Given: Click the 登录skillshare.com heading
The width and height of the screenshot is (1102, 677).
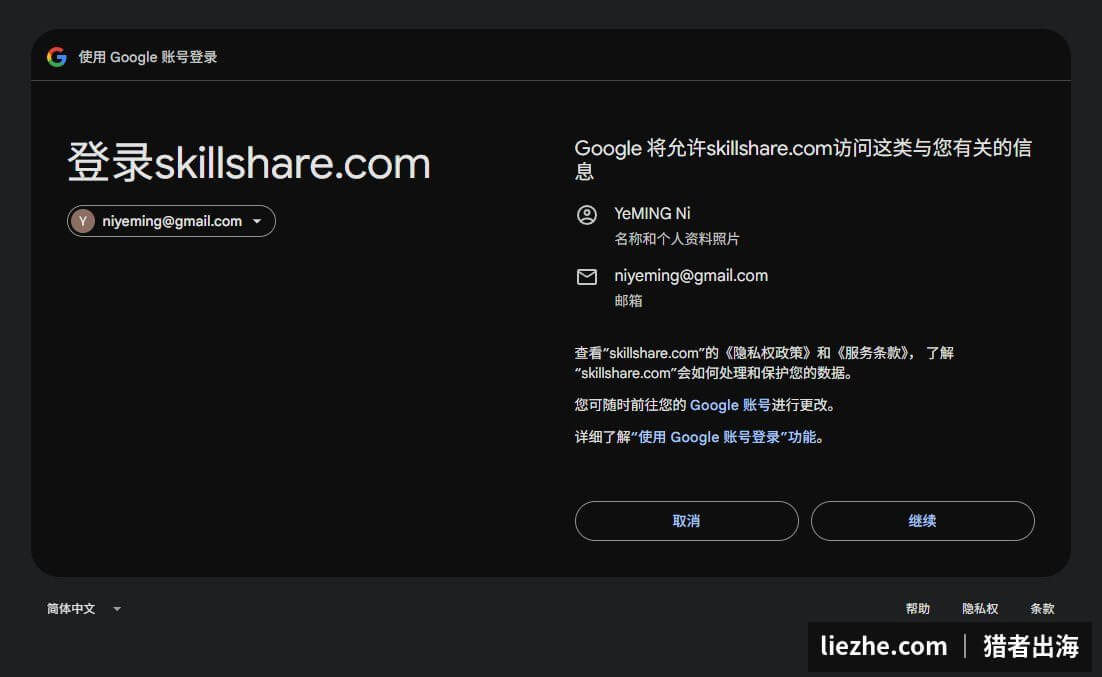Looking at the screenshot, I should click(x=249, y=162).
